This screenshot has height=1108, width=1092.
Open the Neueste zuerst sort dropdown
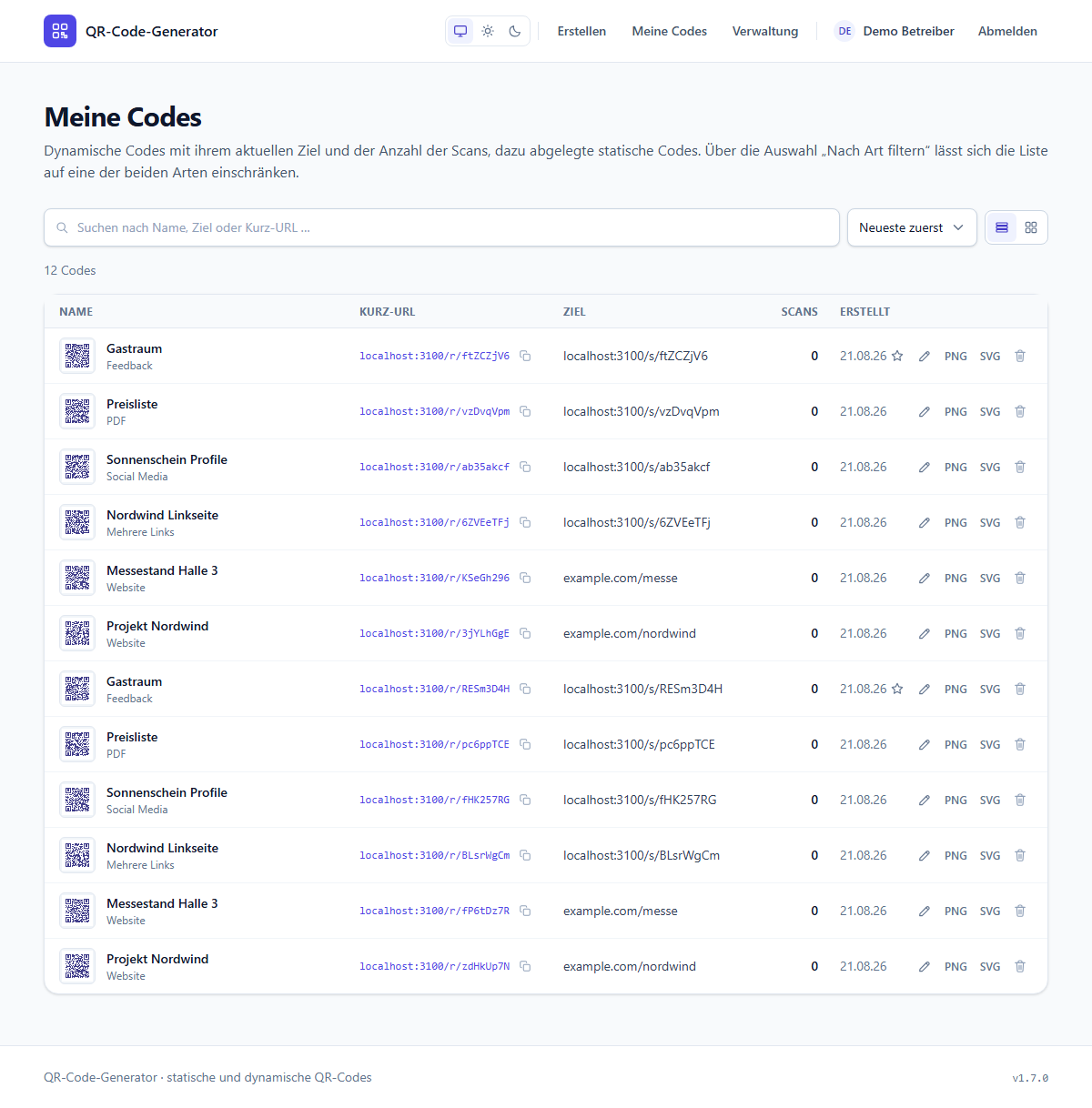tap(912, 227)
